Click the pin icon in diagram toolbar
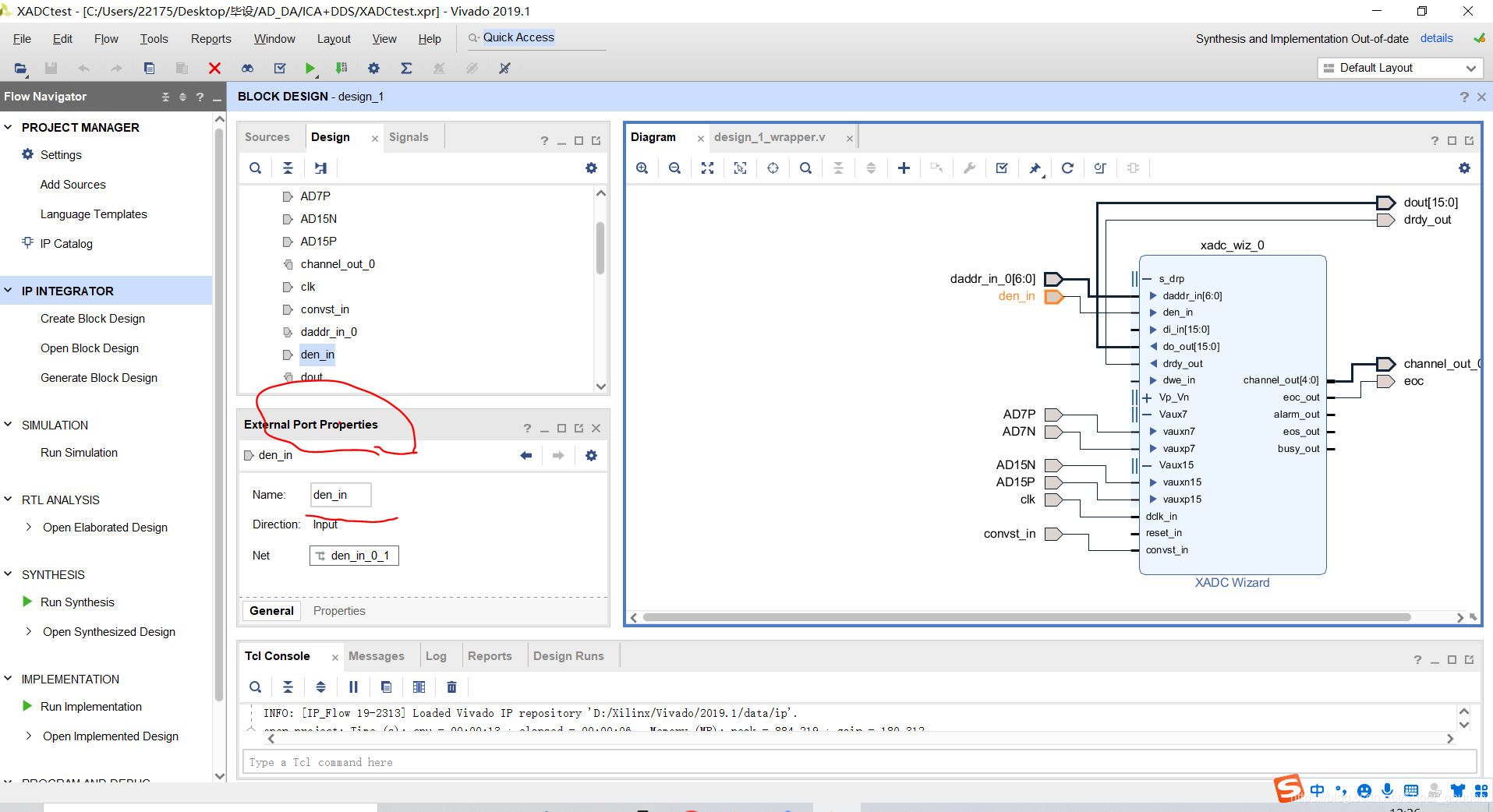The image size is (1493, 812). (x=1035, y=168)
